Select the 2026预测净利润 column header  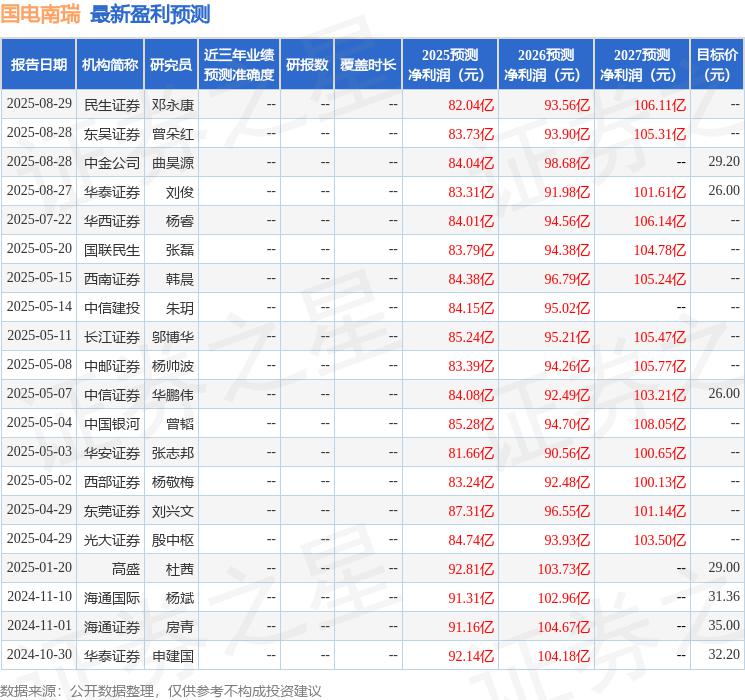546,65
